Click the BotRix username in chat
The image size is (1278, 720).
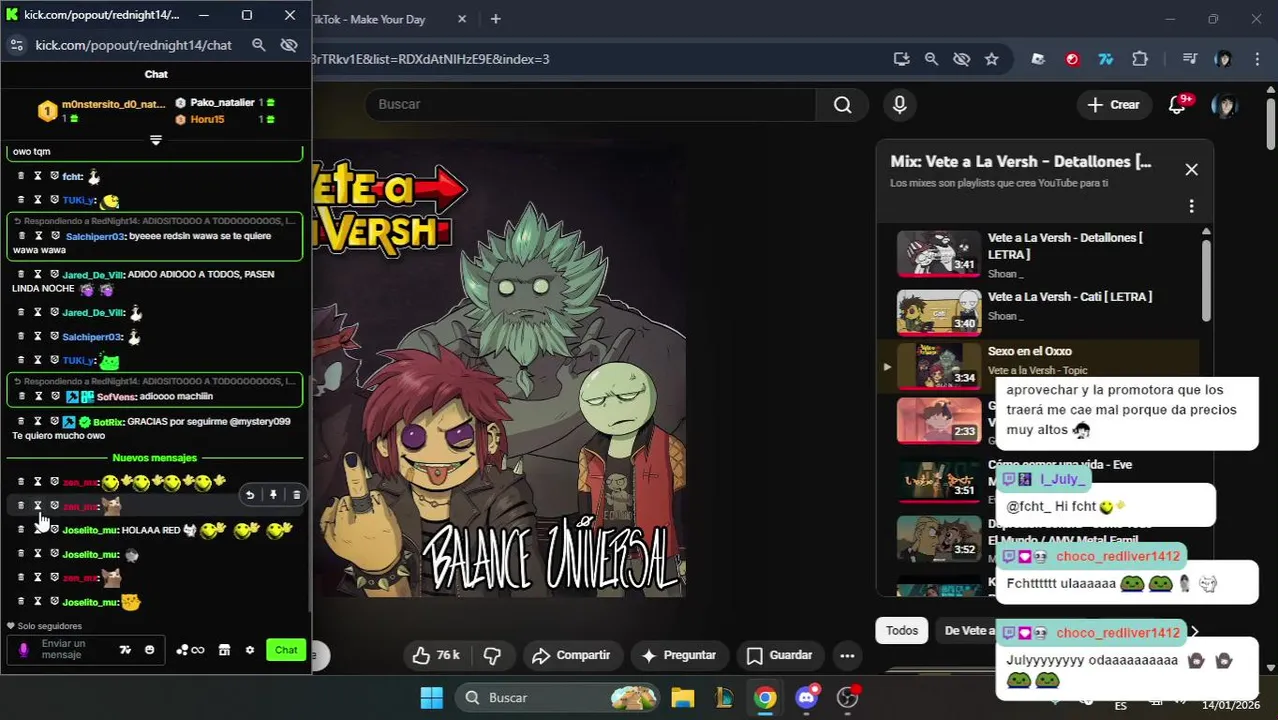pyautogui.click(x=107, y=422)
